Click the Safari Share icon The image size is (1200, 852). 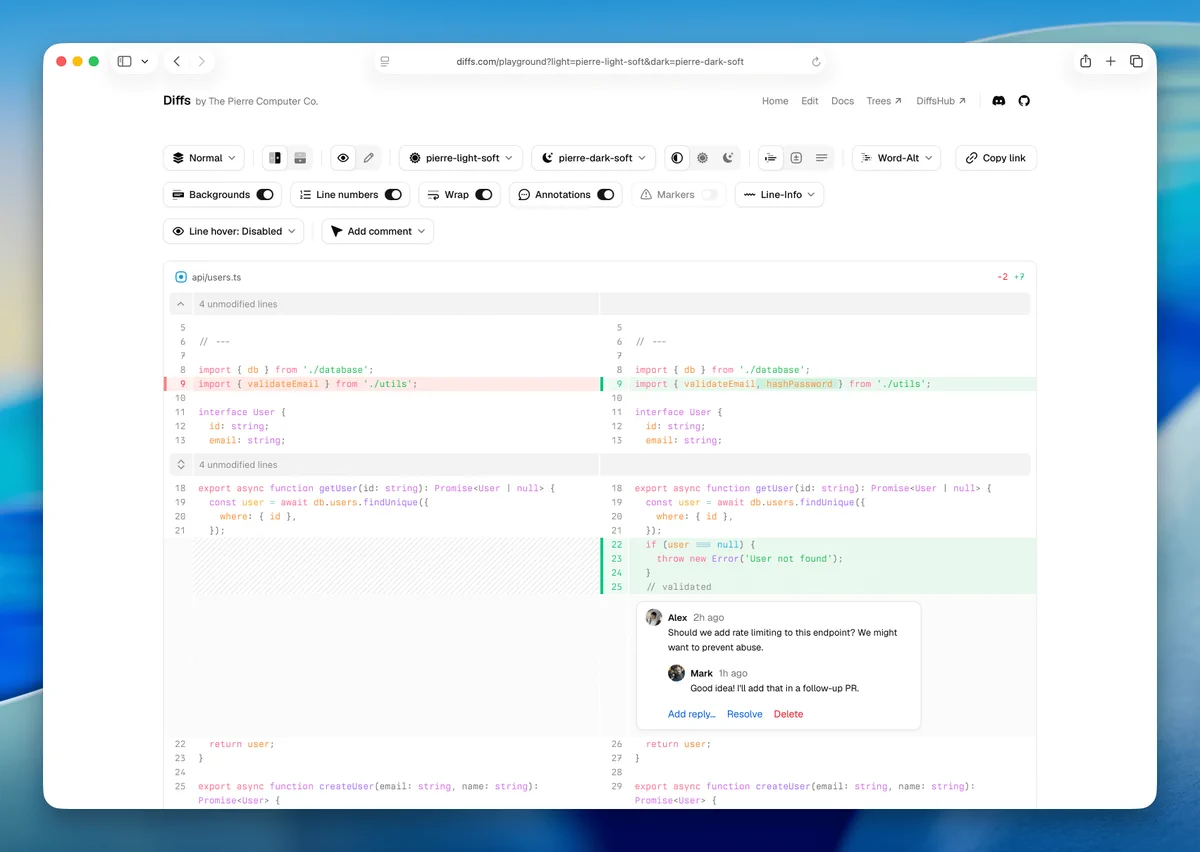(x=1085, y=61)
